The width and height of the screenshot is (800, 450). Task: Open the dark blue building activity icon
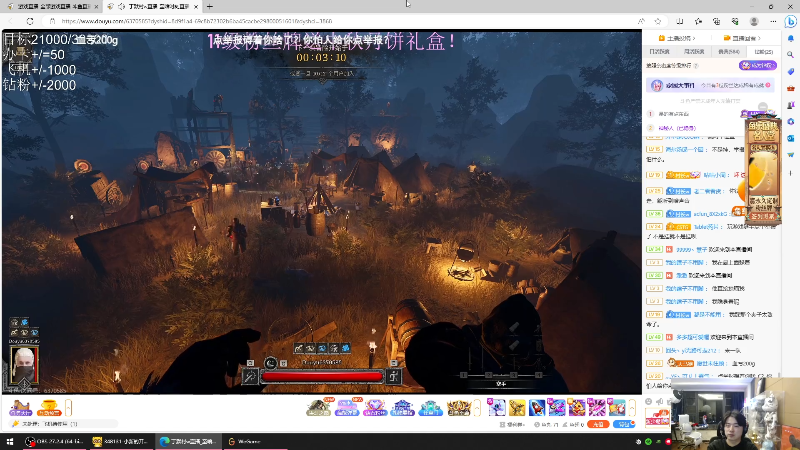tap(403, 407)
